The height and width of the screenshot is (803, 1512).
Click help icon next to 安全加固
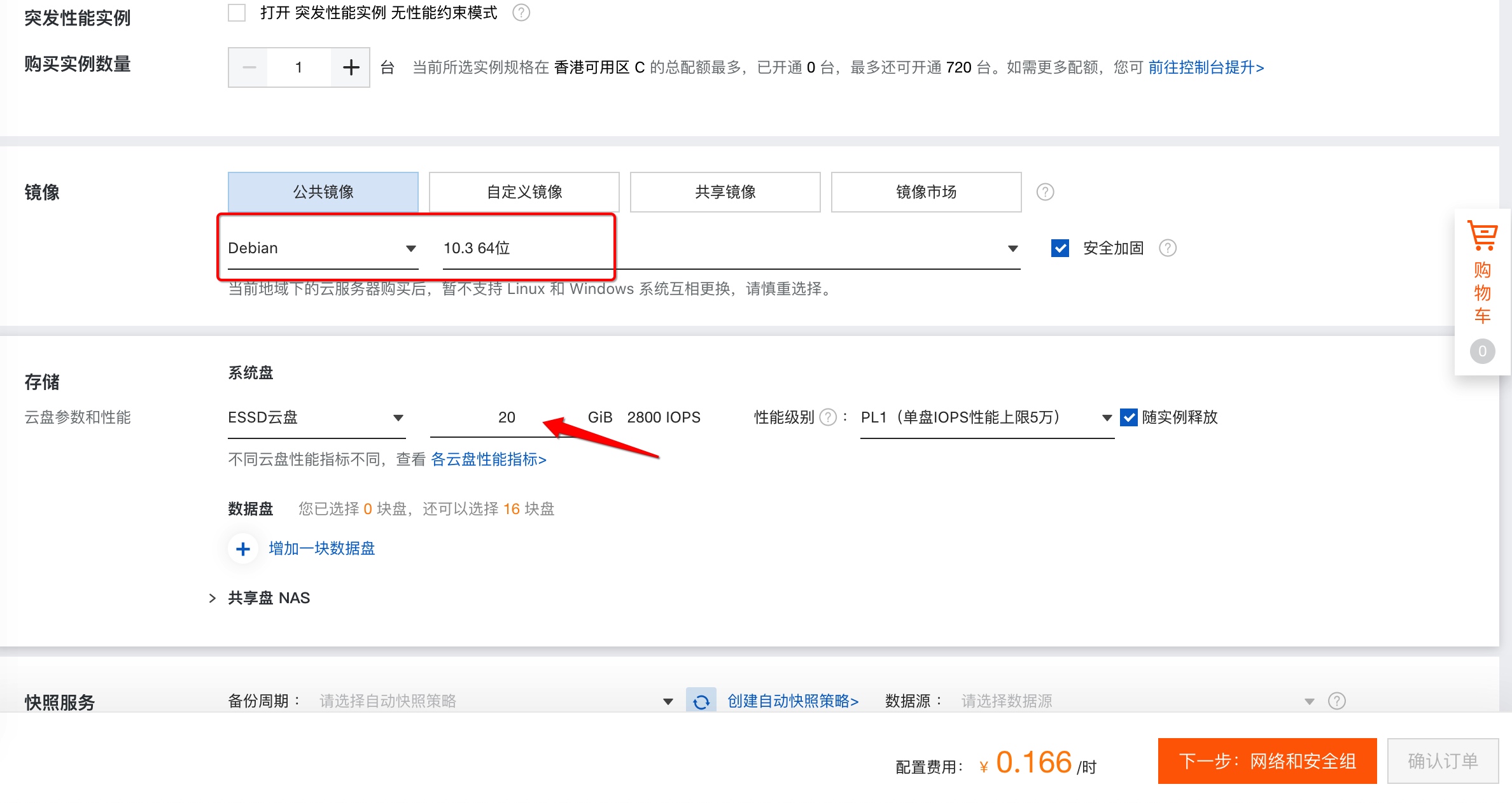point(1168,248)
